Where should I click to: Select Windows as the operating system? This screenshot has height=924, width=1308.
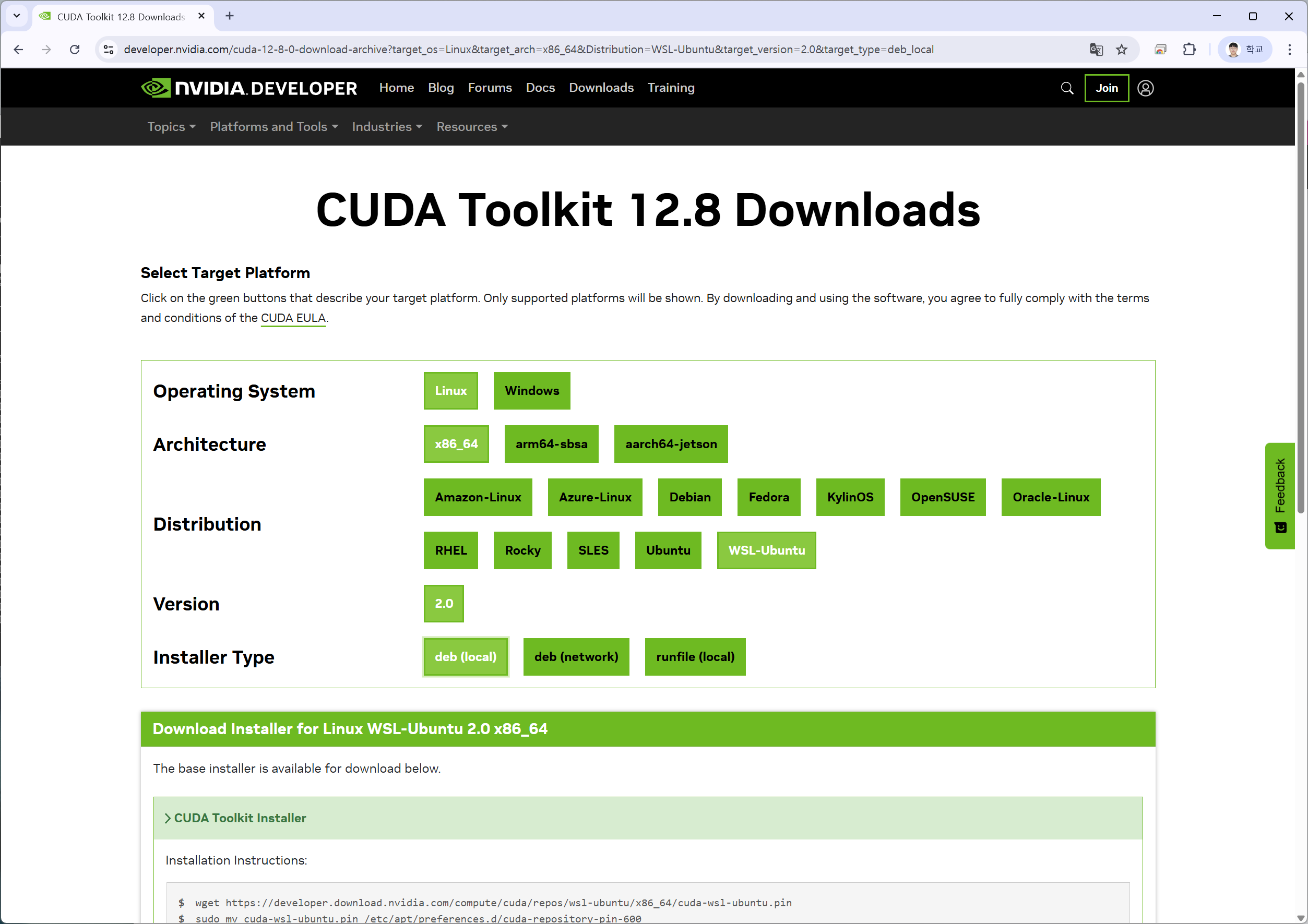[531, 391]
